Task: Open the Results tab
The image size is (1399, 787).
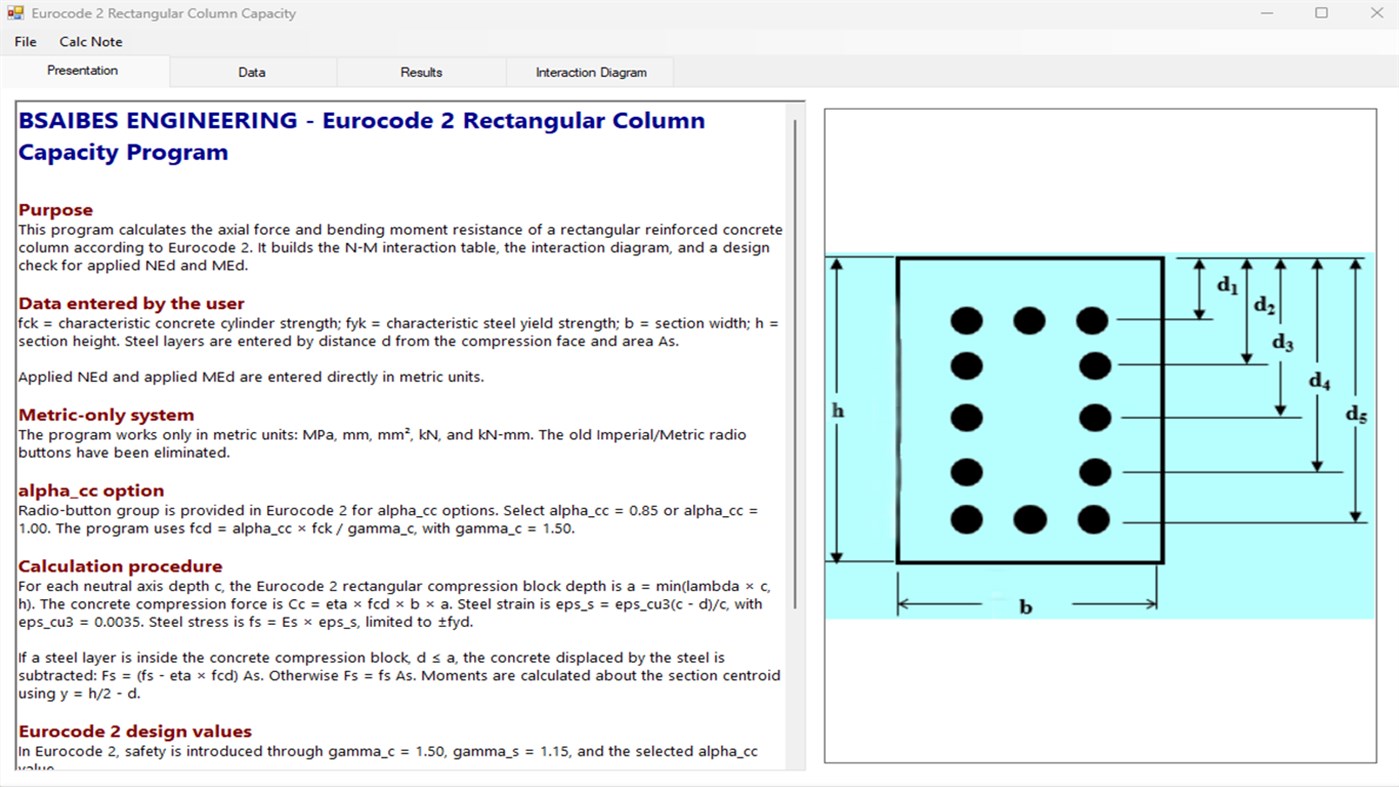Action: (x=421, y=72)
